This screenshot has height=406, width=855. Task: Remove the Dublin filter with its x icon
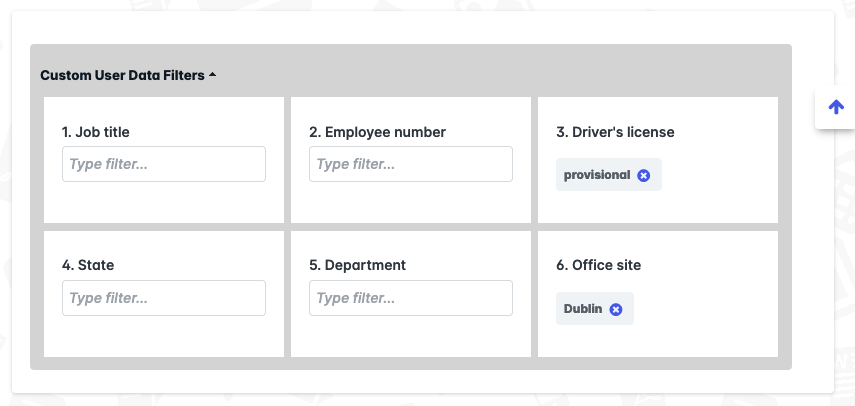pos(616,310)
